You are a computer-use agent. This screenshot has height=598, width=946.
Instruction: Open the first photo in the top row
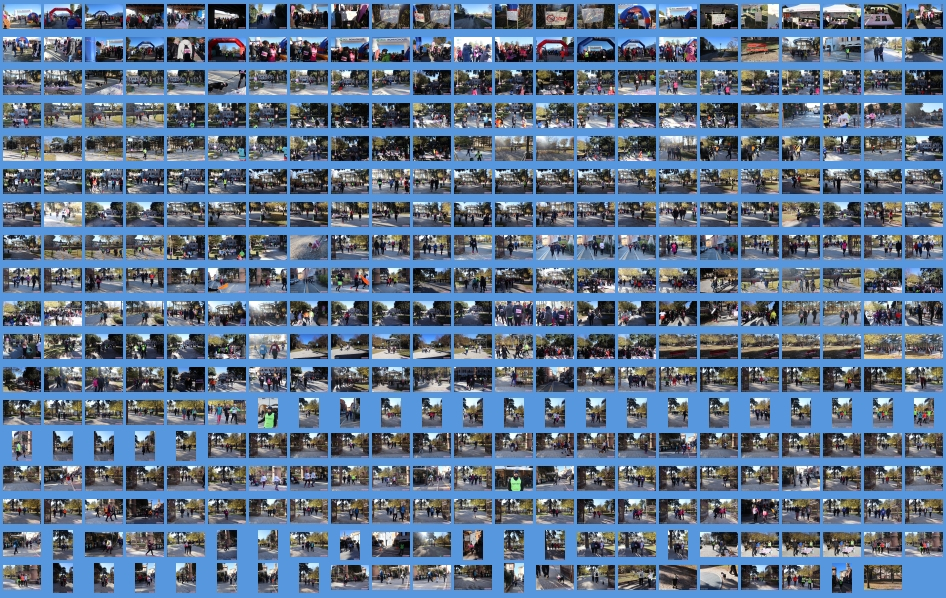coord(21,16)
